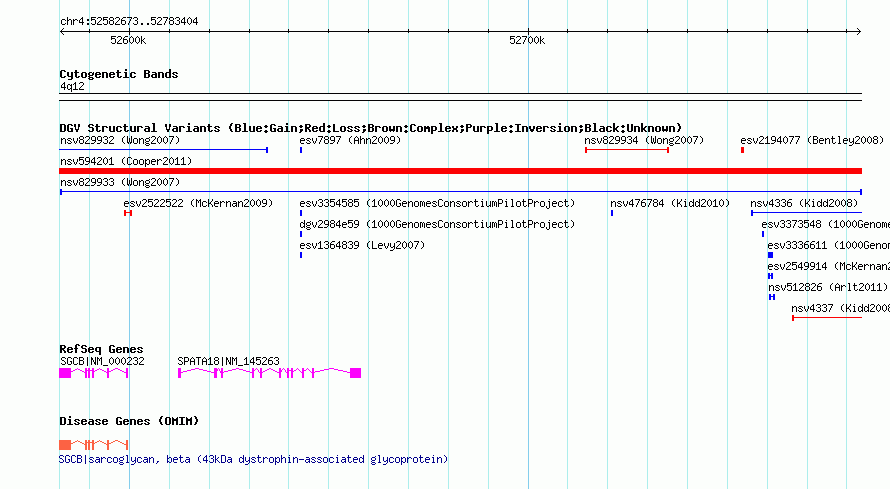890x489 pixels.
Task: Click the chr4:52582673..52783404 coordinate label
Action: [x=129, y=21]
